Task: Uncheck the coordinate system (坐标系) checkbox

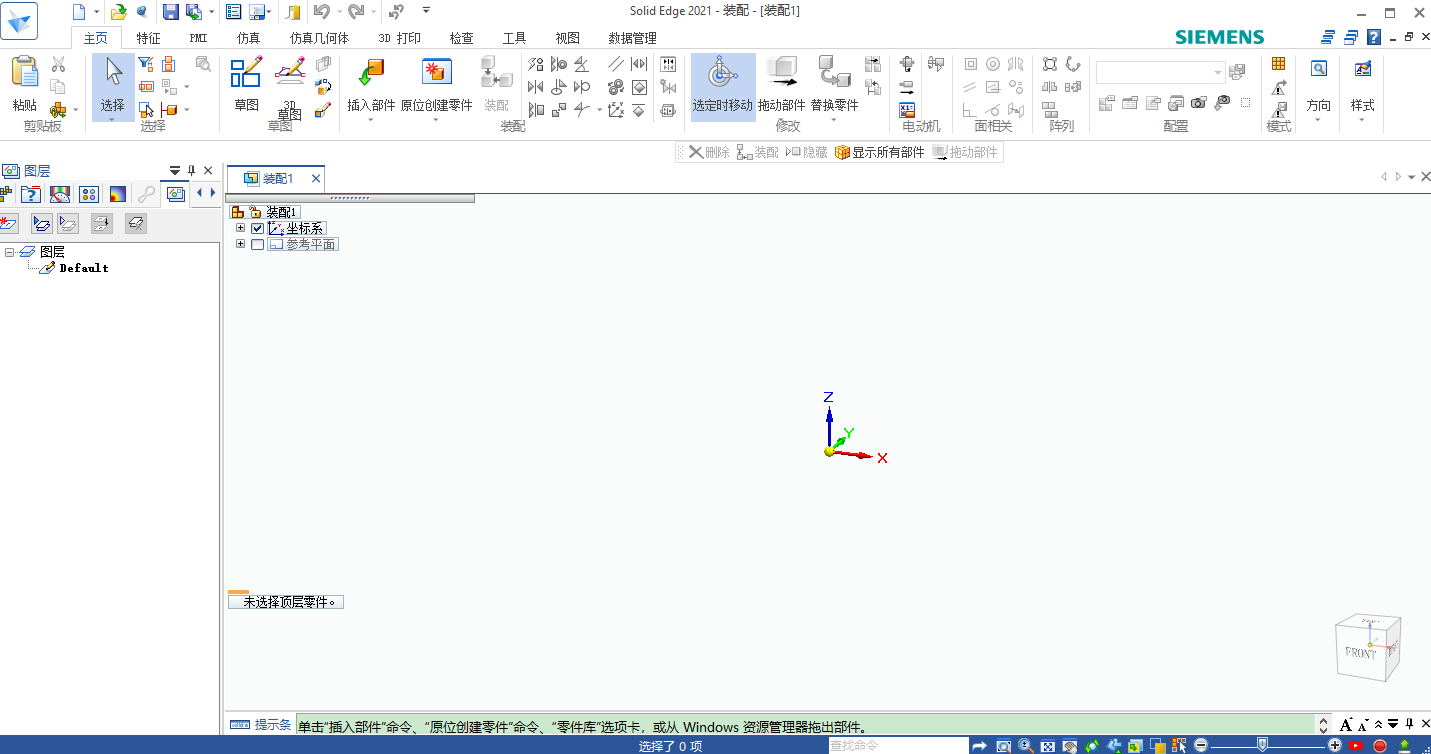Action: pos(258,229)
